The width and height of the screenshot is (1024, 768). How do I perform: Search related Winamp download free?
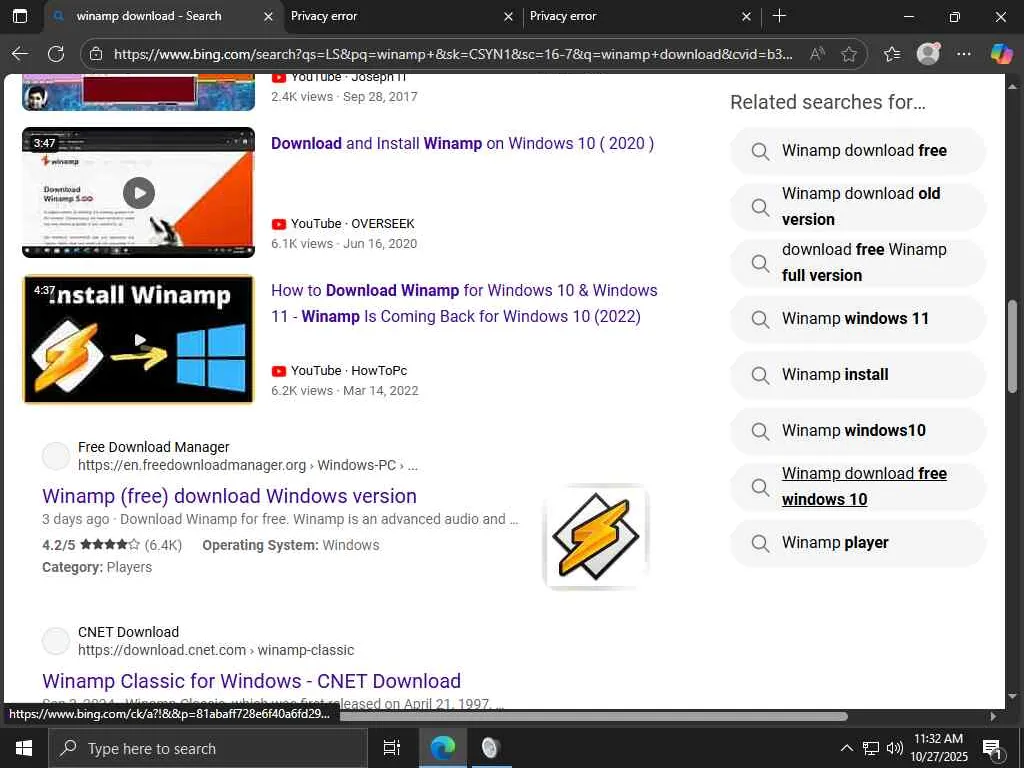pos(857,151)
